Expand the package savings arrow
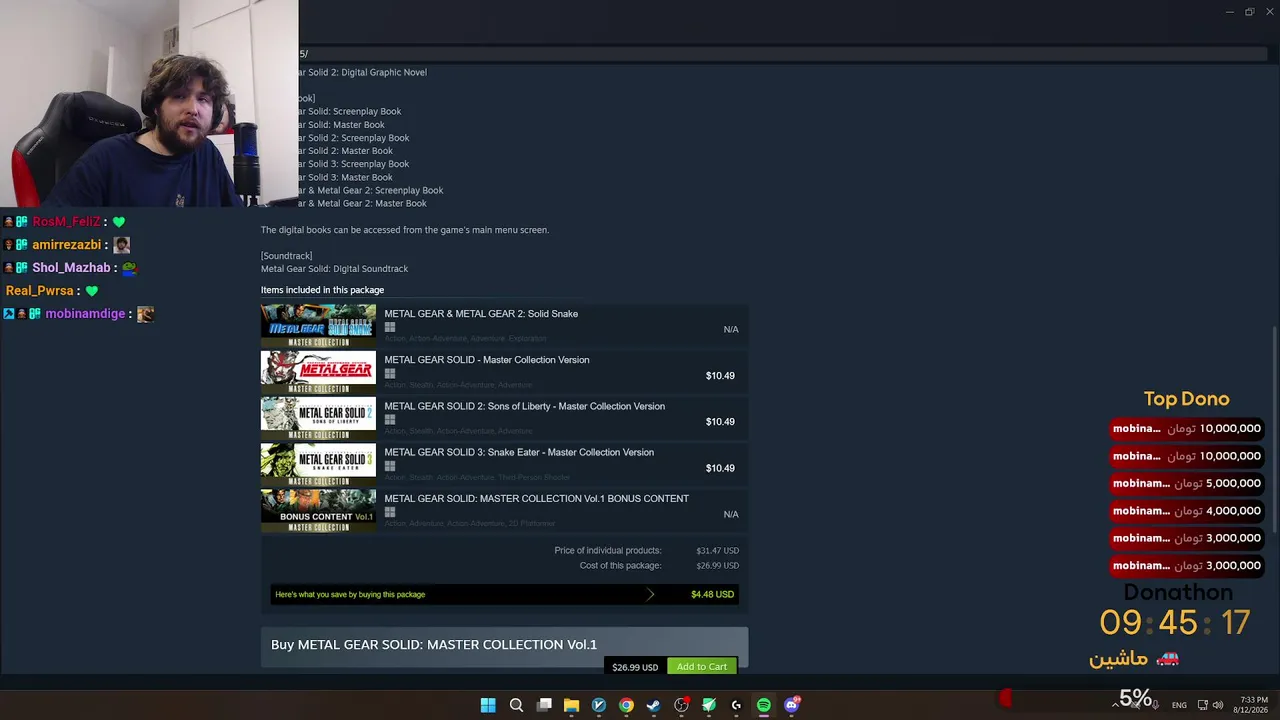Image resolution: width=1280 pixels, height=720 pixels. [x=650, y=594]
